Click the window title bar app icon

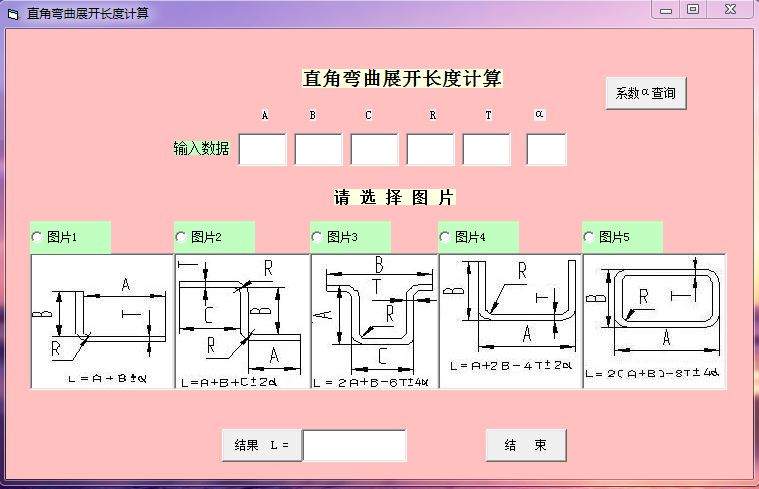[x=13, y=14]
